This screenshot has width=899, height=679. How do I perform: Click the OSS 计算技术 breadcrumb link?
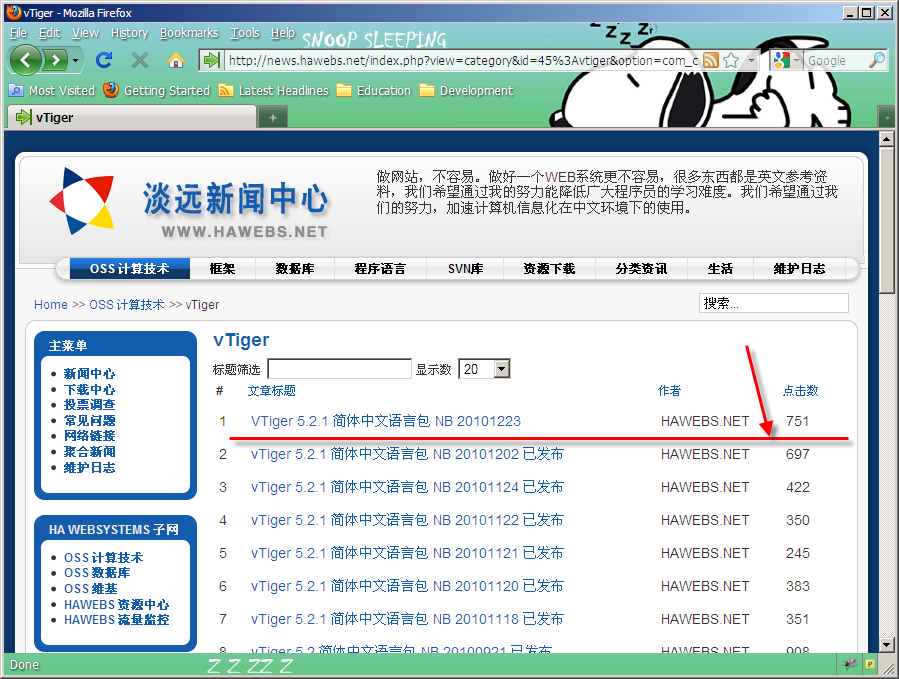click(x=127, y=305)
